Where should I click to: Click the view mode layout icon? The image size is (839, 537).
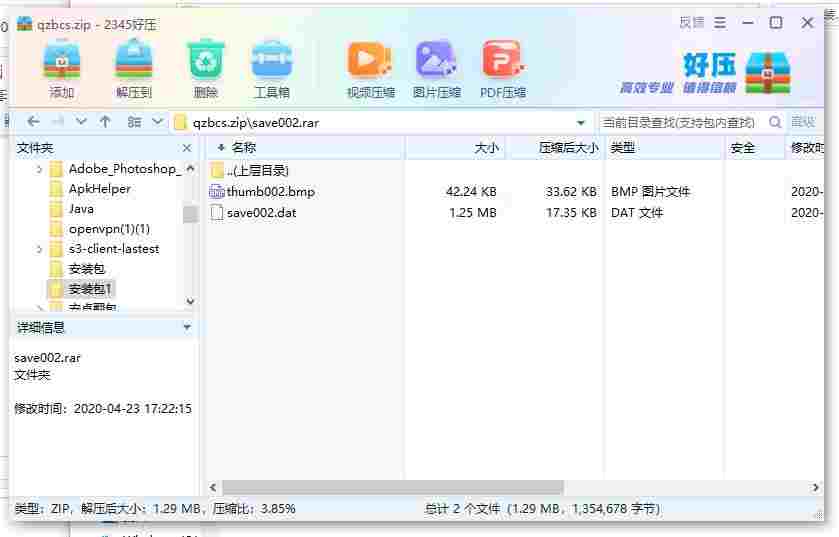tap(134, 122)
